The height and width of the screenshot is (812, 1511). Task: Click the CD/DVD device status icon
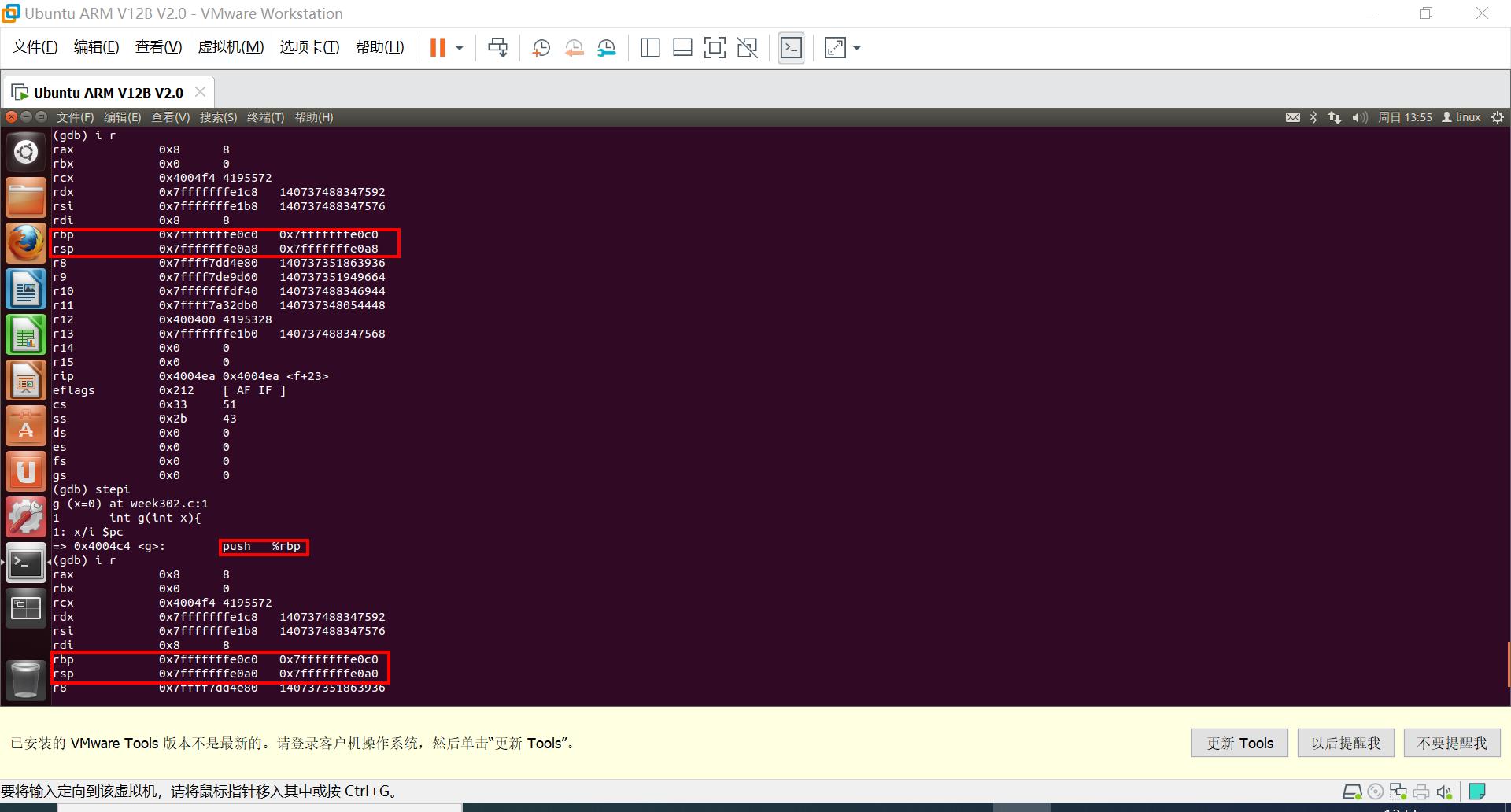coord(1376,792)
